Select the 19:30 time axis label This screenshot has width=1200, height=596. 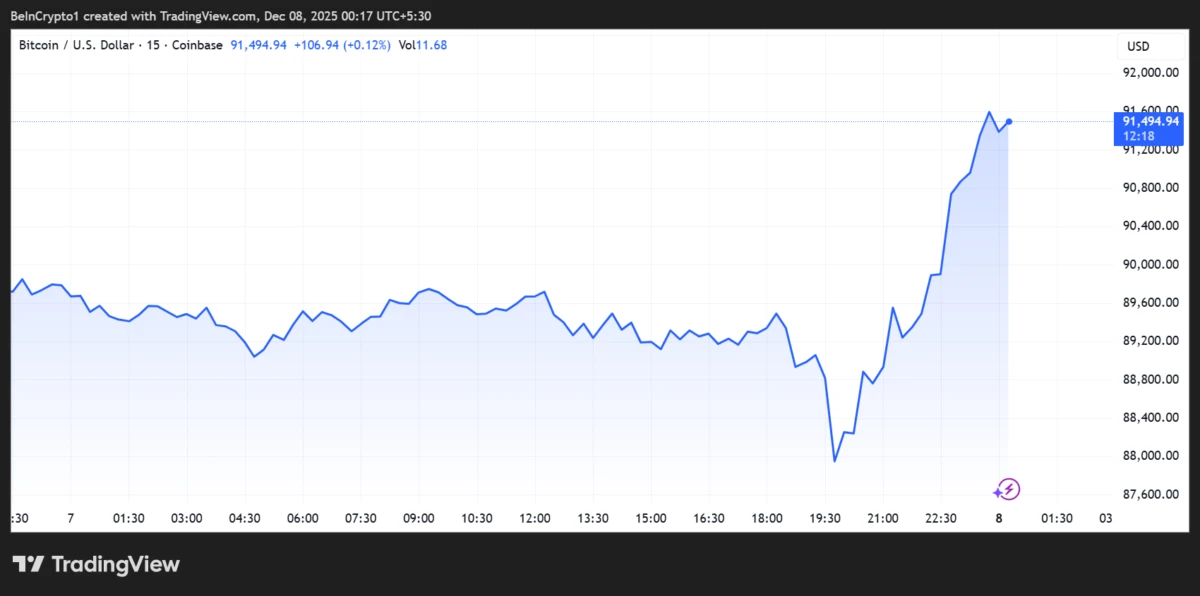coord(825,518)
